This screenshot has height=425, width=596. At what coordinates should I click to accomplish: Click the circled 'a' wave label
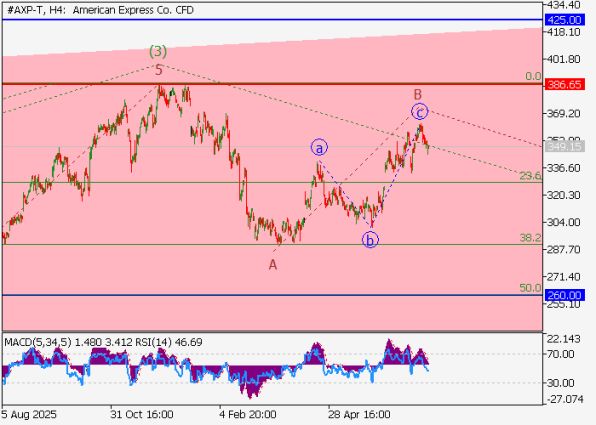click(x=319, y=148)
